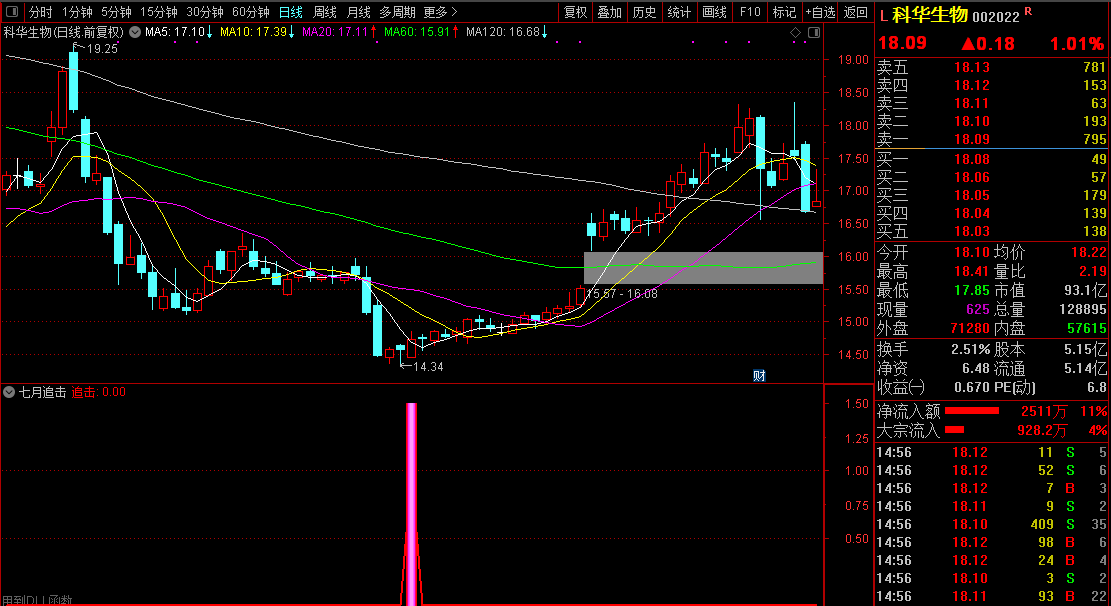1111x606 pixels.
Task: Click the side panel toggle icon beside the diamond
Action: point(813,33)
